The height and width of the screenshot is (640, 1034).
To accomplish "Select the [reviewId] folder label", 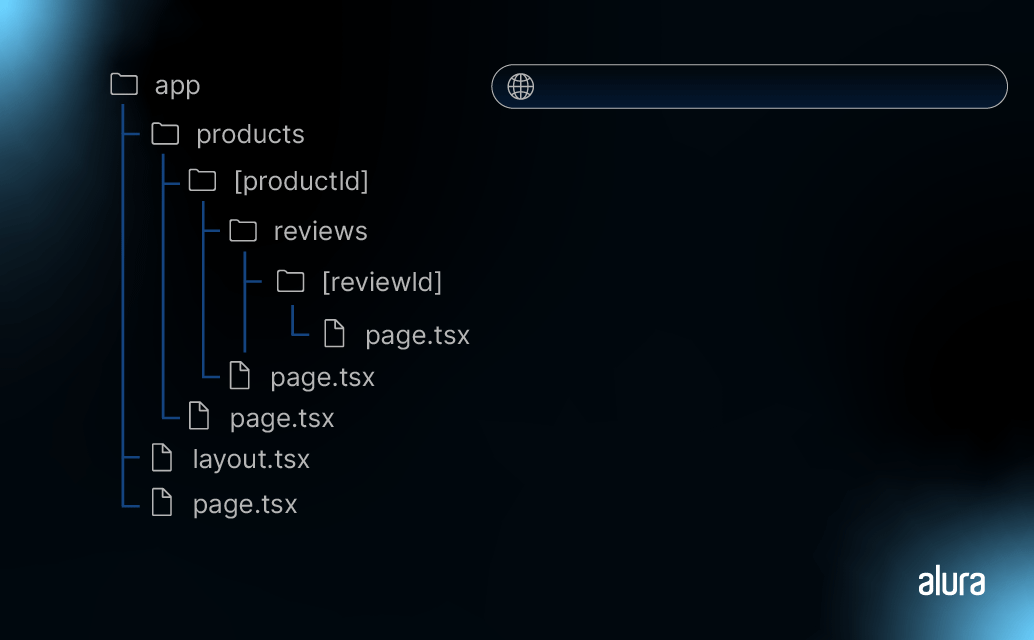I will (x=382, y=282).
